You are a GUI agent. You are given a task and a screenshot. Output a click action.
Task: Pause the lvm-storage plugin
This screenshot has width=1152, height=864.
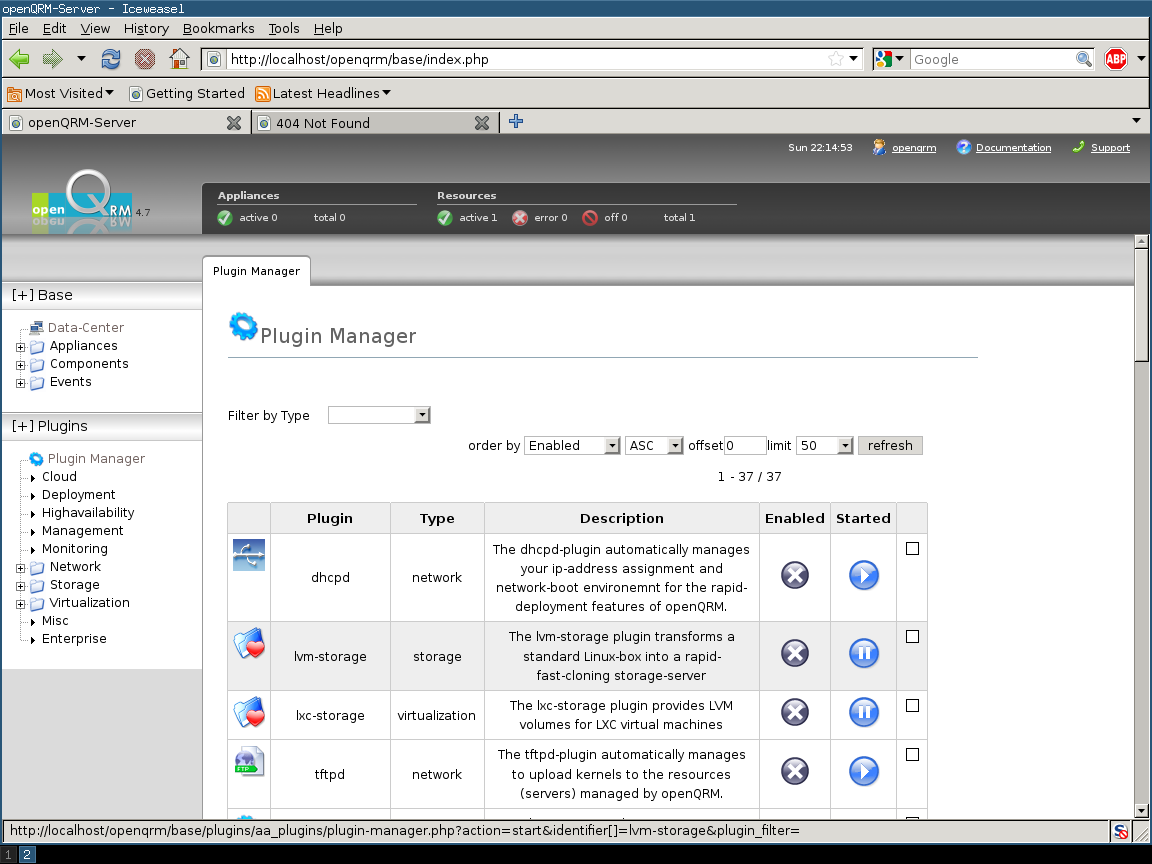[x=863, y=653]
